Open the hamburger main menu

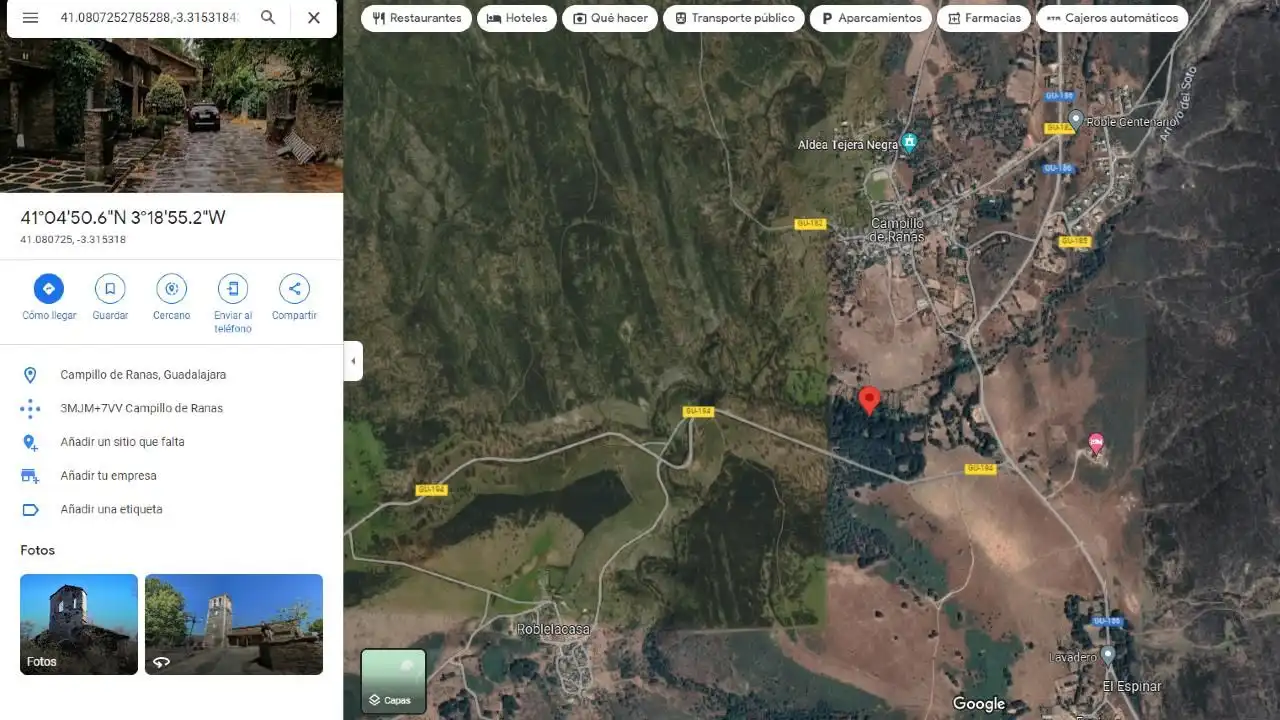coord(30,18)
